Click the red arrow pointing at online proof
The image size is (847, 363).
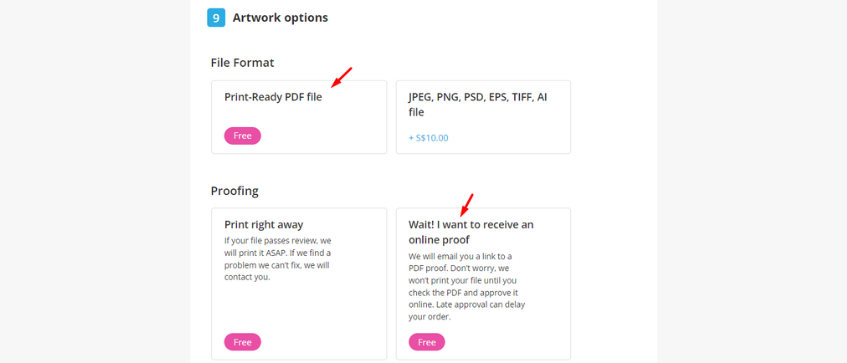(466, 204)
